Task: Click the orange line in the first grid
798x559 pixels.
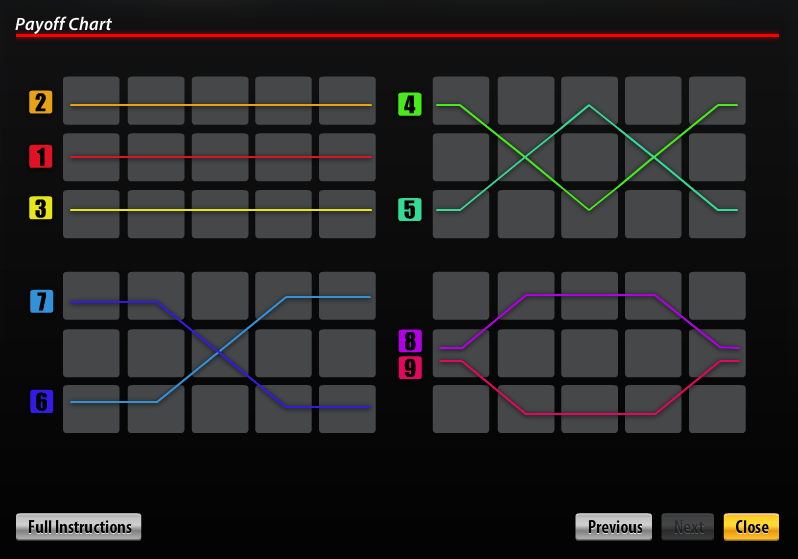Action: coord(220,104)
